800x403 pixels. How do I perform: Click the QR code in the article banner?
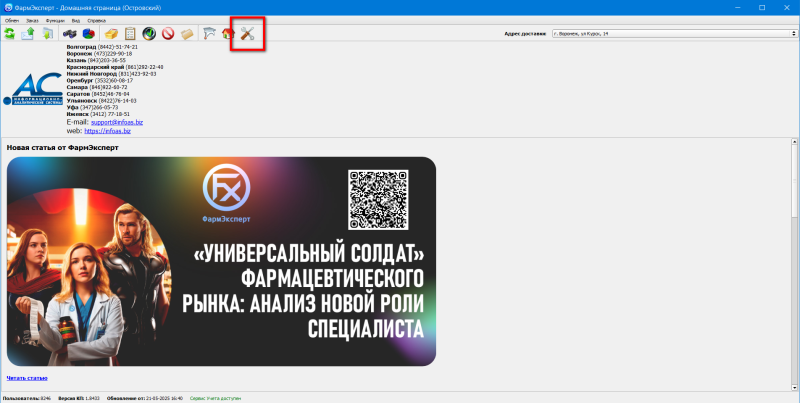[x=380, y=199]
